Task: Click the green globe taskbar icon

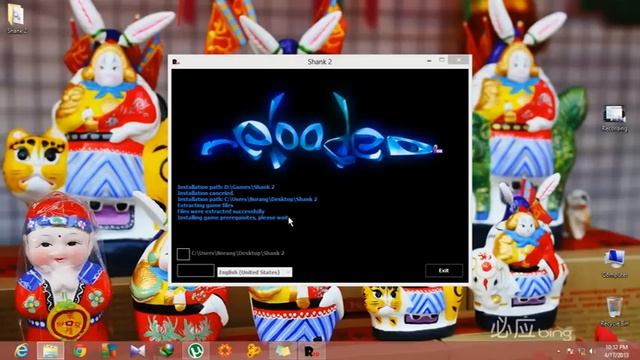Action: click(x=167, y=351)
